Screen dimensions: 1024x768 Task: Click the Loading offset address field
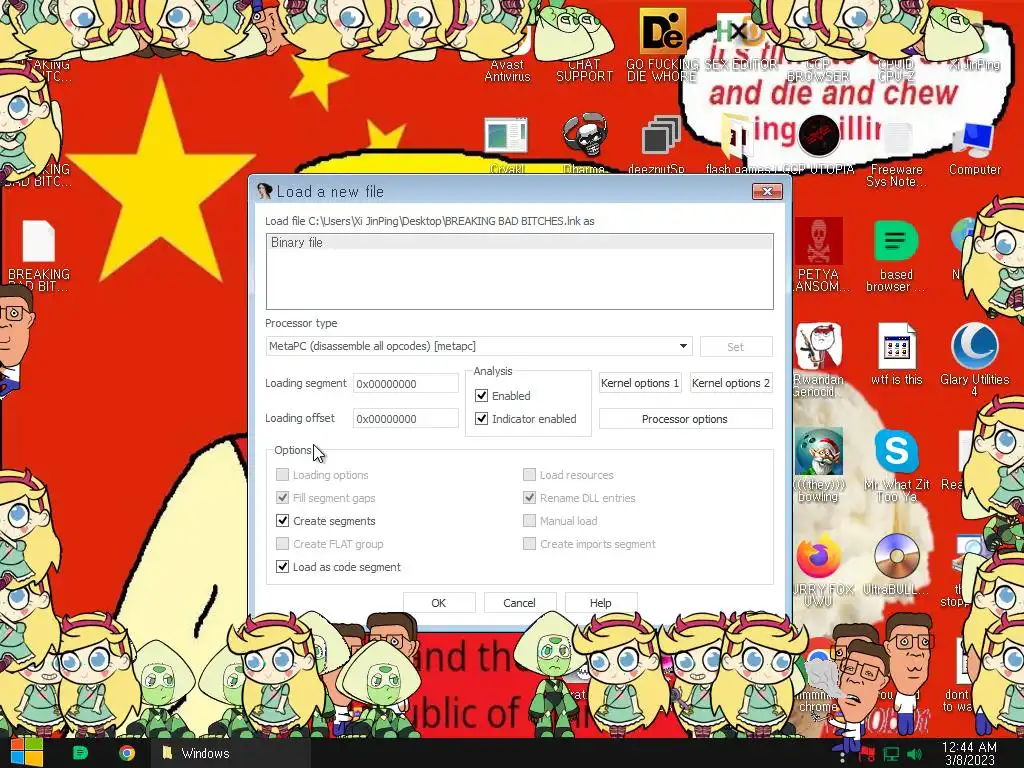click(x=406, y=419)
